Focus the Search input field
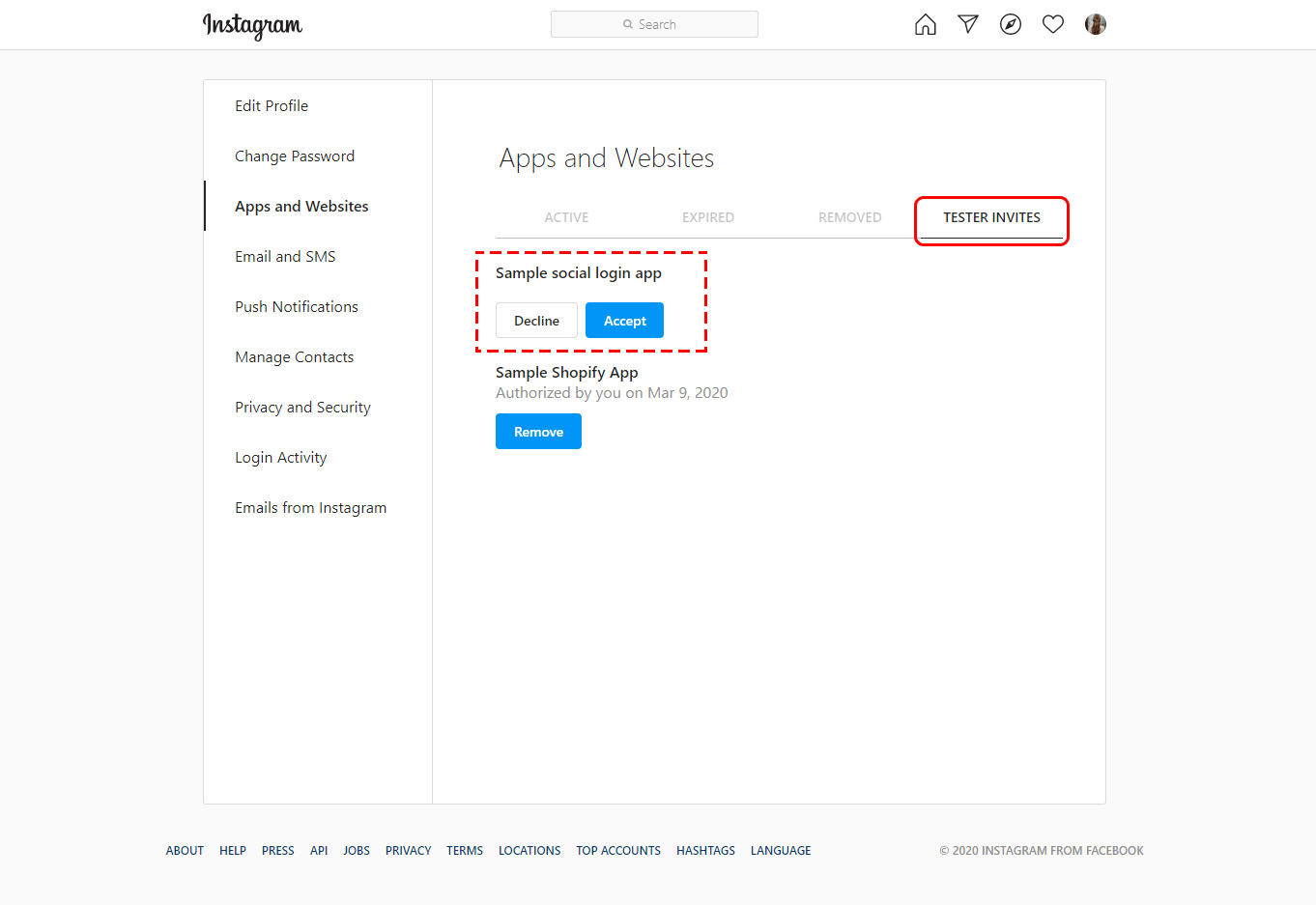The image size is (1316, 905). [x=654, y=24]
